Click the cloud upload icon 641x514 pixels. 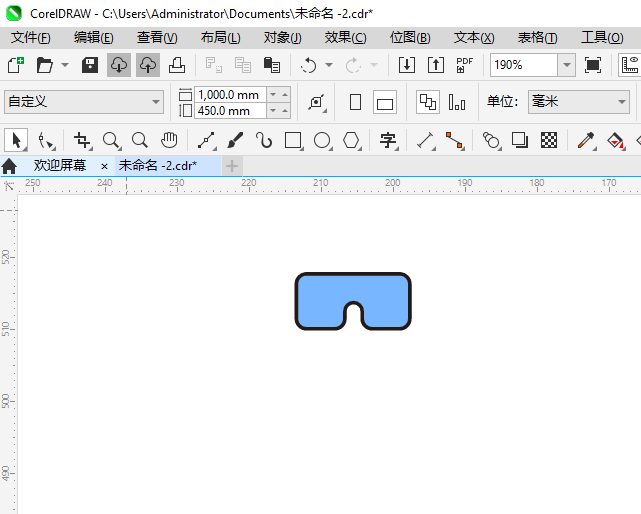click(x=148, y=65)
